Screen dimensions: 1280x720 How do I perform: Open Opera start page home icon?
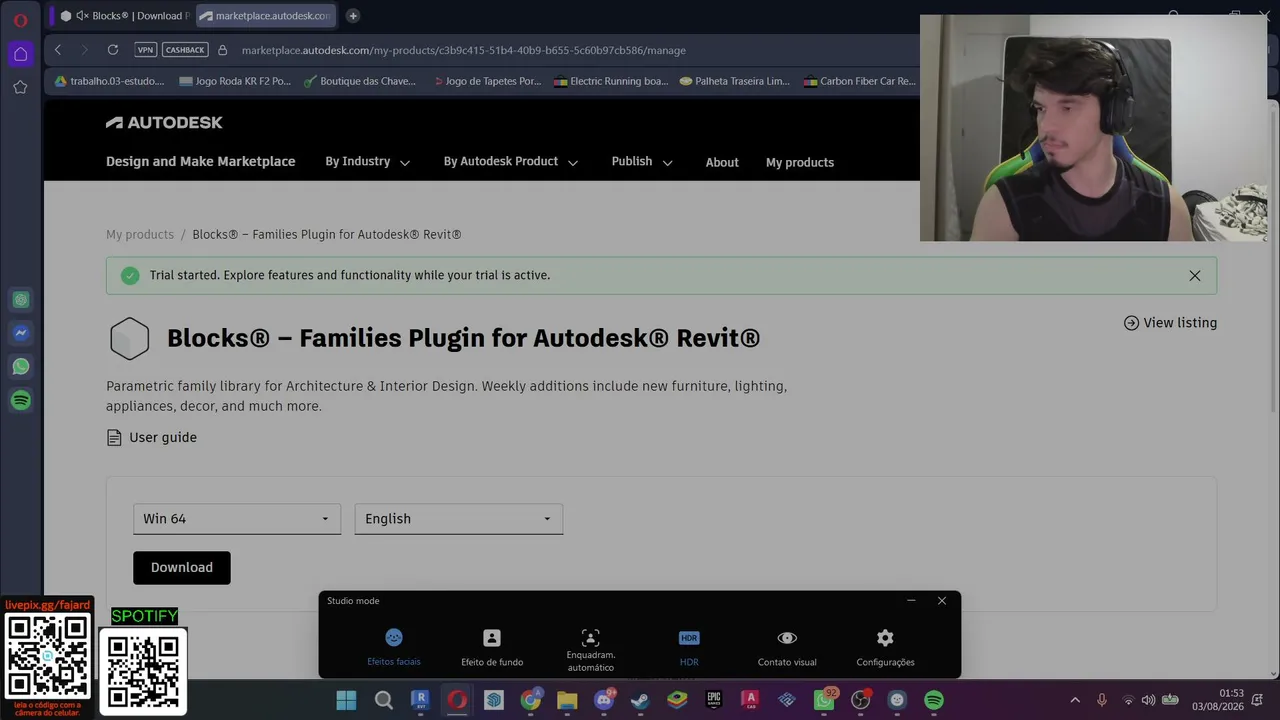point(20,54)
